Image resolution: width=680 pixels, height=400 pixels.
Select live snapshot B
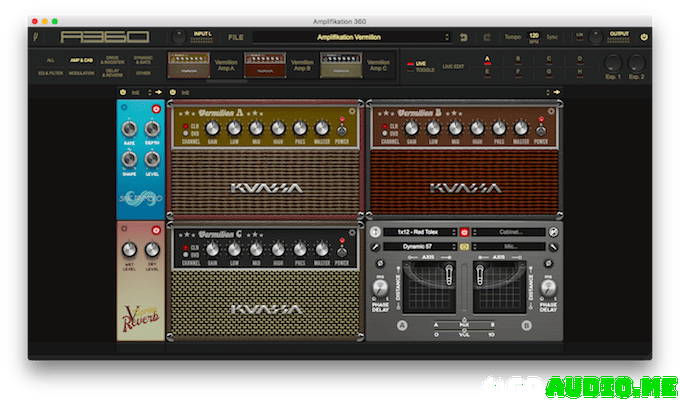tap(518, 60)
